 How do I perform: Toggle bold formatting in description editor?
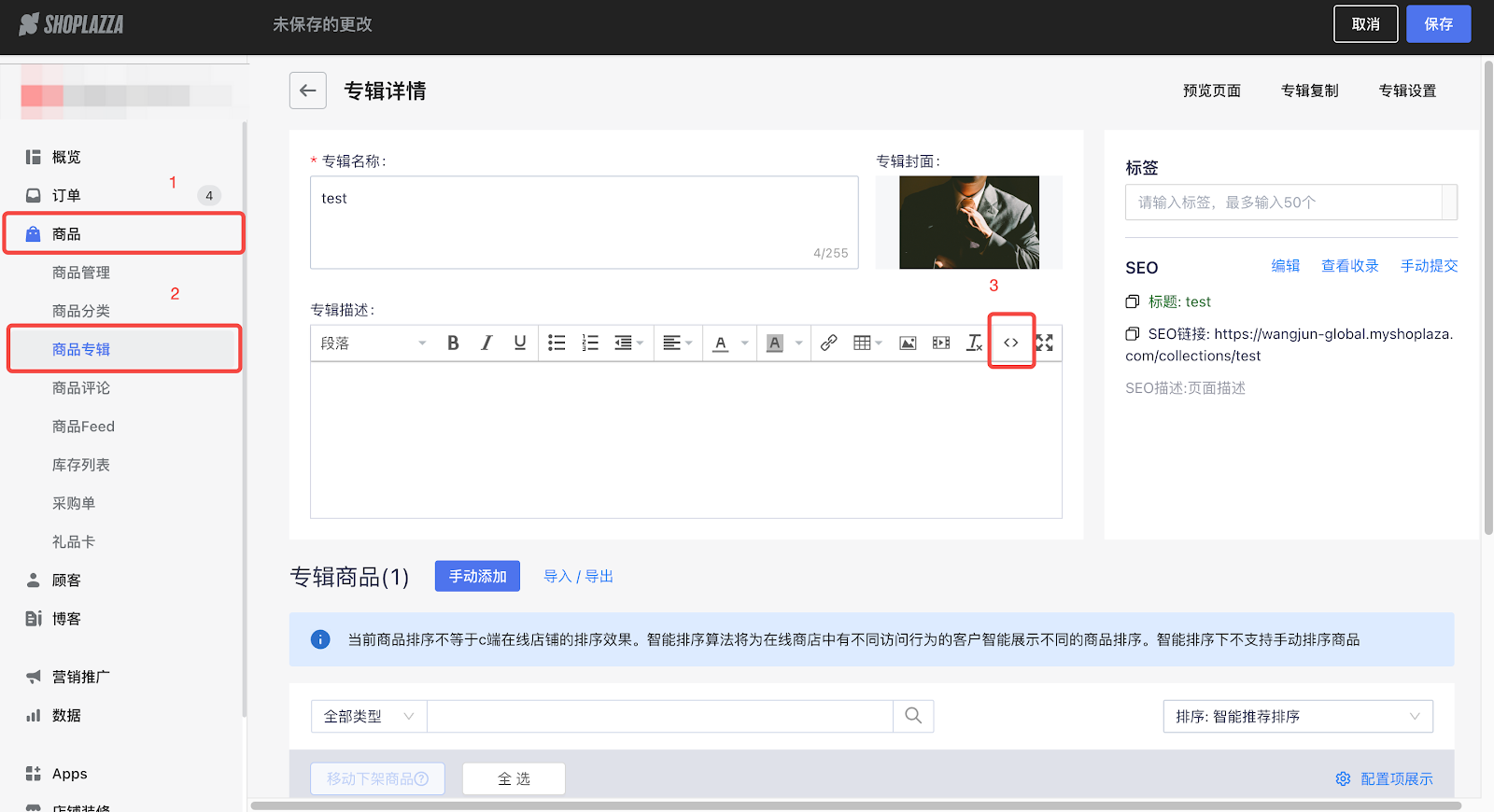click(453, 343)
